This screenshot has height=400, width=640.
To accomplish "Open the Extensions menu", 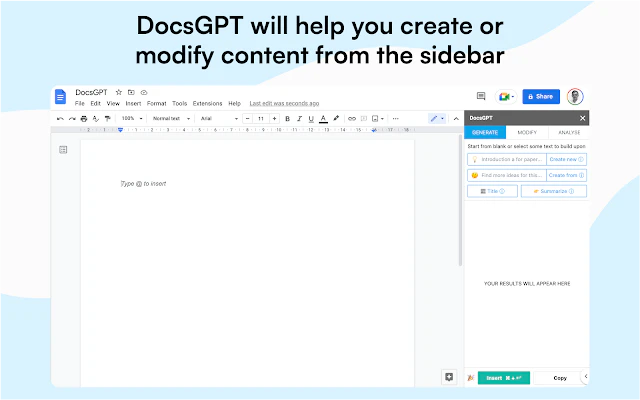I will click(x=207, y=104).
